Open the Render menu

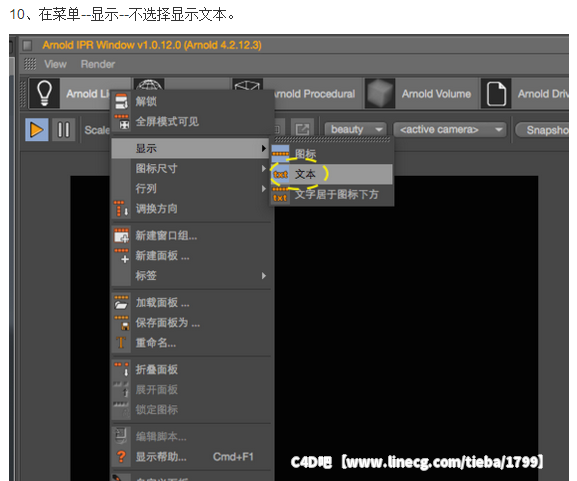coord(98,64)
